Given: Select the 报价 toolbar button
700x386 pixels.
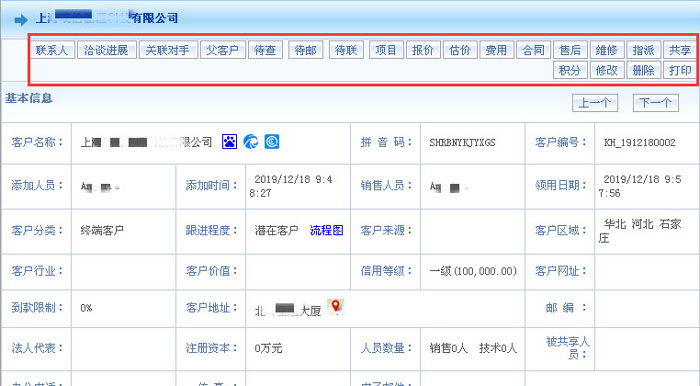Looking at the screenshot, I should [x=423, y=50].
